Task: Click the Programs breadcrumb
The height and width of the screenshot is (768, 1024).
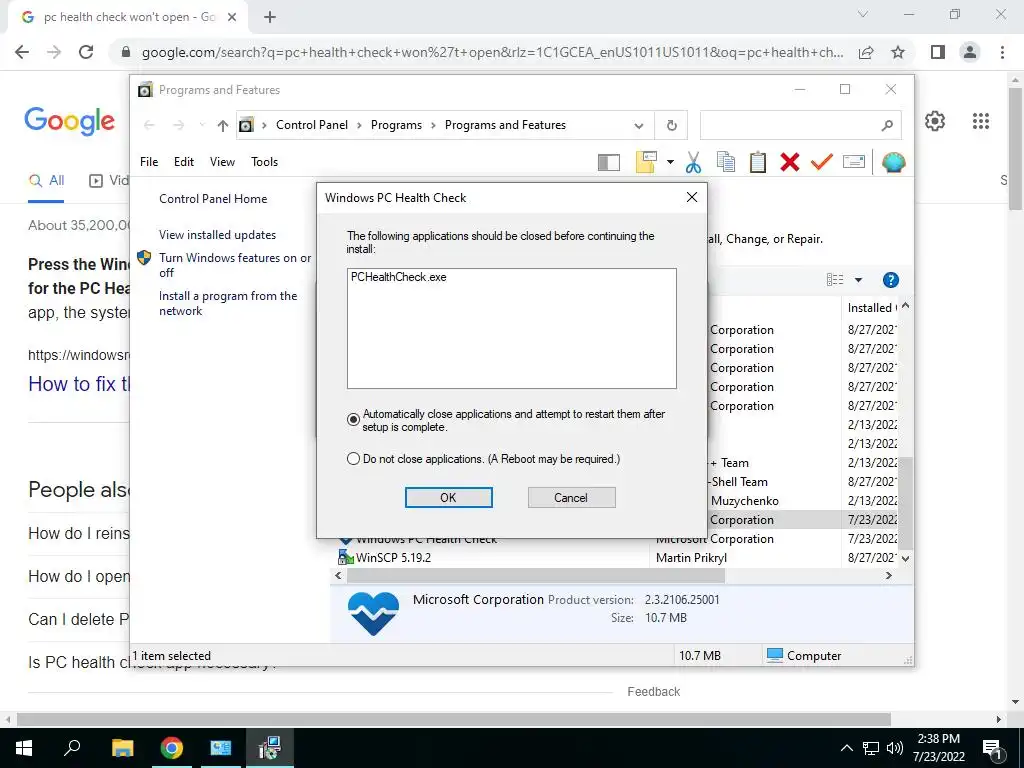Action: point(396,125)
